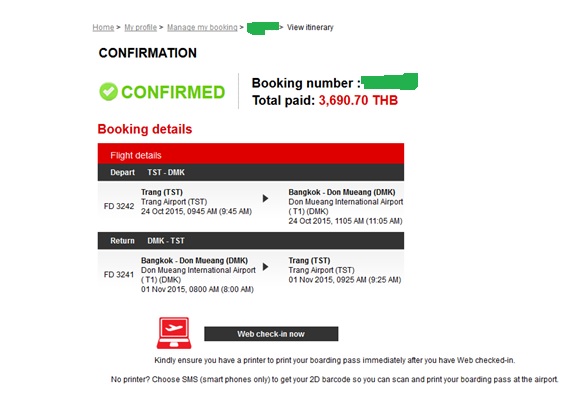Click the Flight details red header
570x400 pixels.
(251, 154)
